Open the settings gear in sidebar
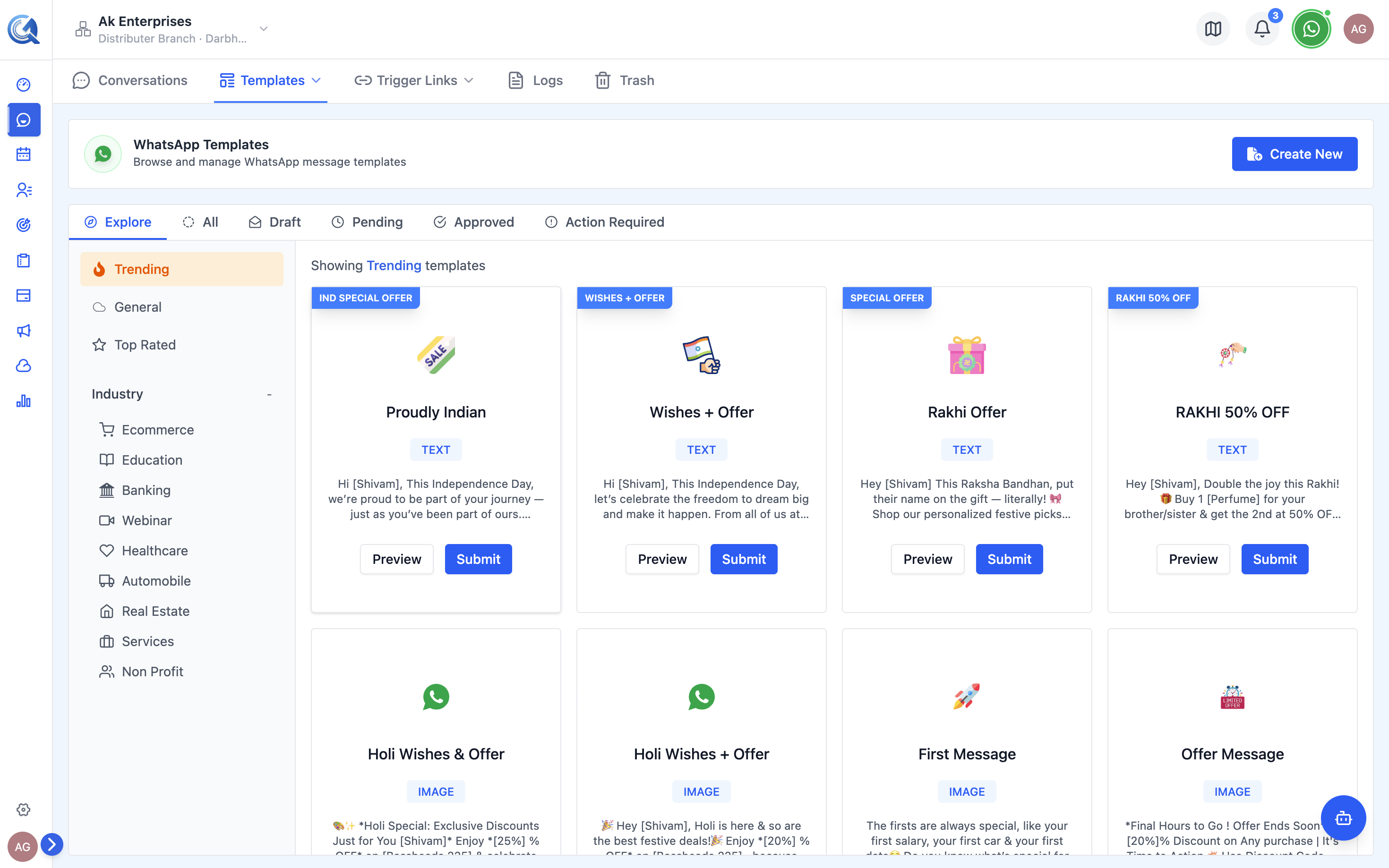This screenshot has height=868, width=1389. [x=24, y=809]
